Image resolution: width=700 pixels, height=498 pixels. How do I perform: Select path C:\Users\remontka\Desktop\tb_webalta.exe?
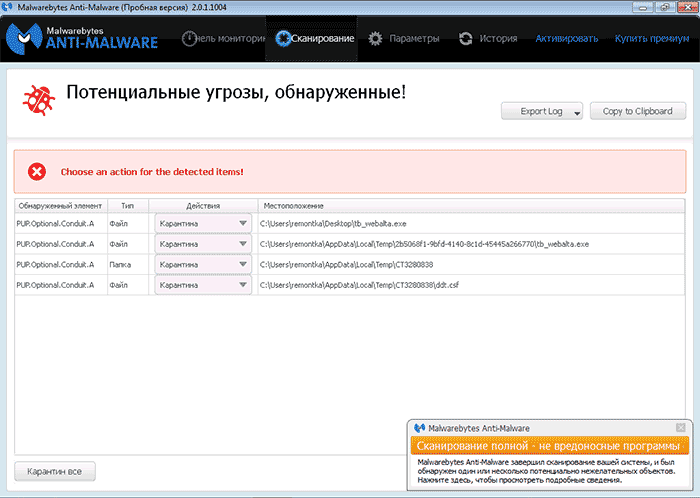click(333, 224)
